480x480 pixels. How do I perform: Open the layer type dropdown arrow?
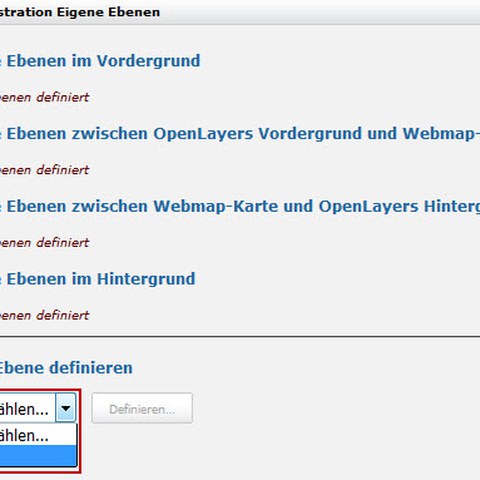[66, 408]
